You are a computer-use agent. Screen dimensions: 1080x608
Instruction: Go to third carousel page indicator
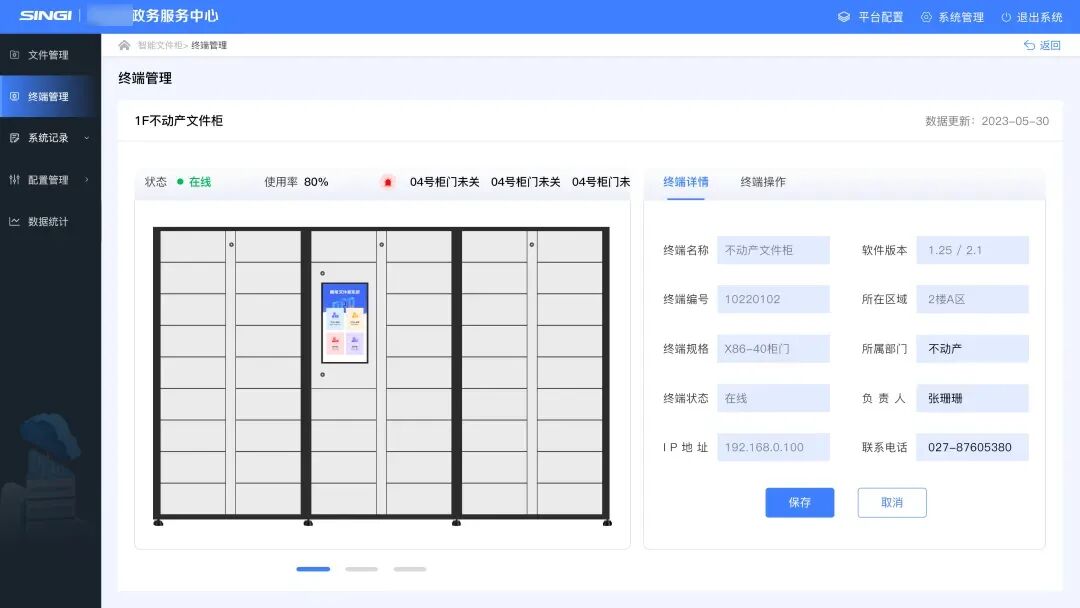pyautogui.click(x=409, y=569)
